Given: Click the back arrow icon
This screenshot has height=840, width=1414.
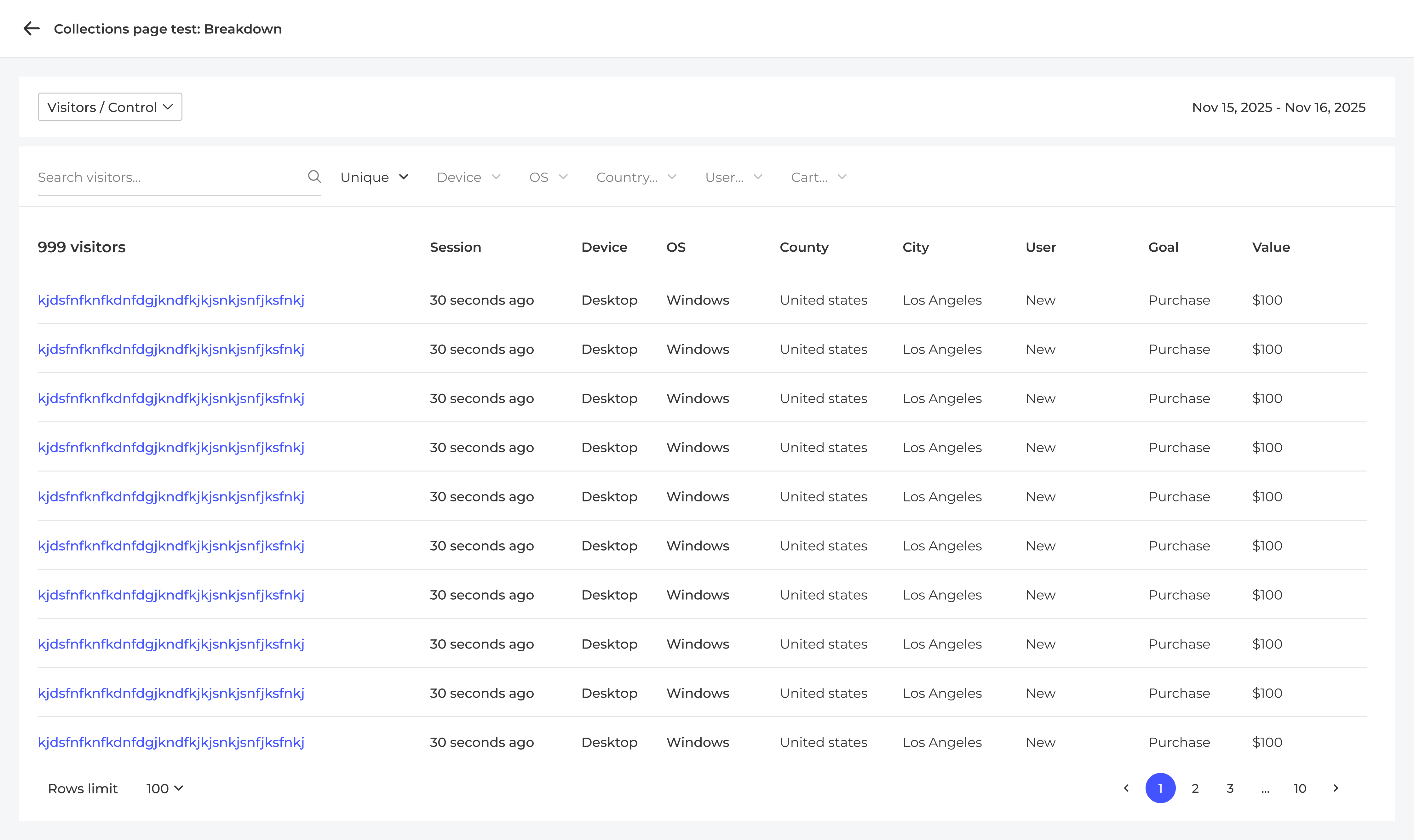Looking at the screenshot, I should (32, 28).
